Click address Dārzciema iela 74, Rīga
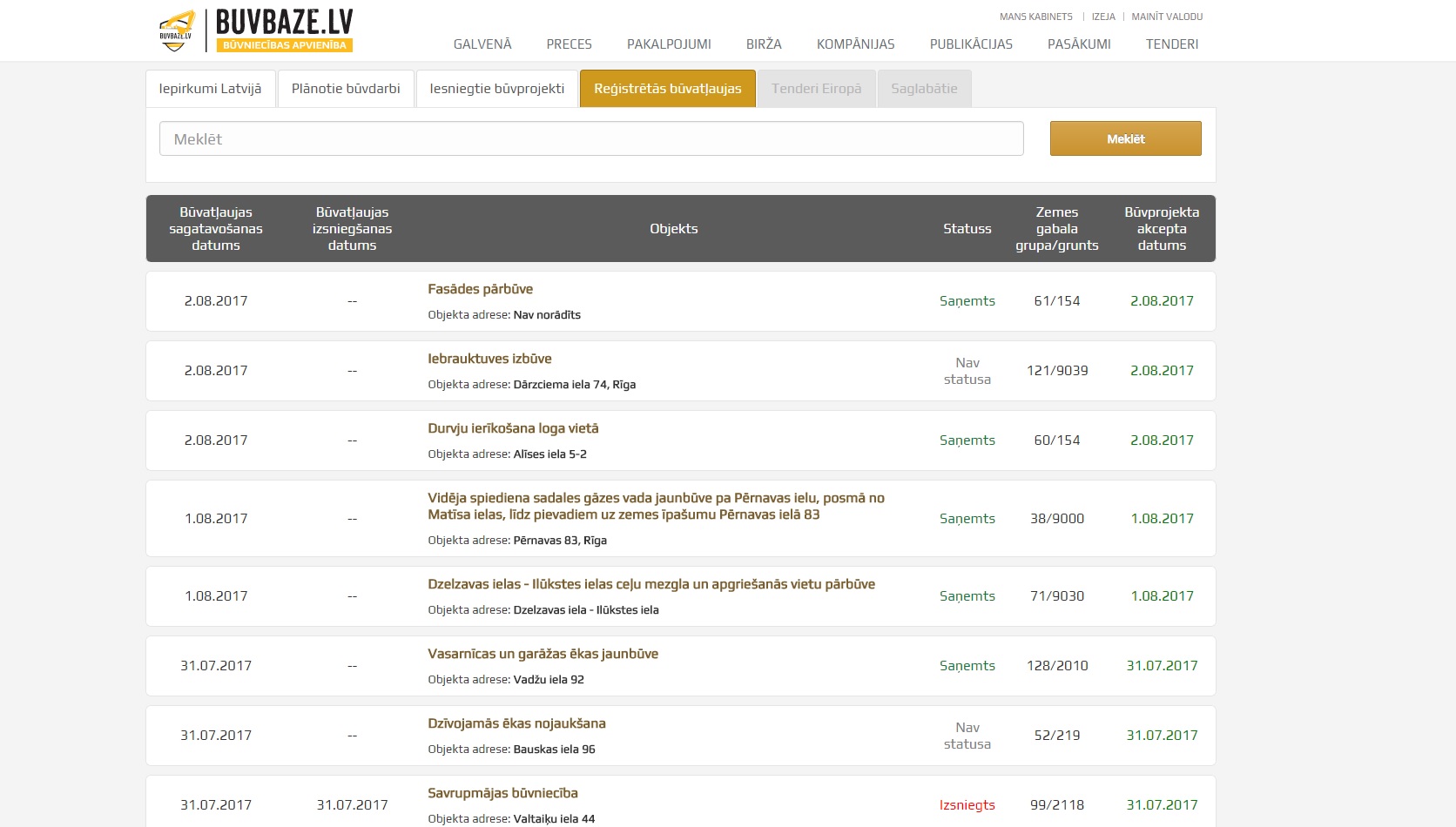 pos(575,385)
